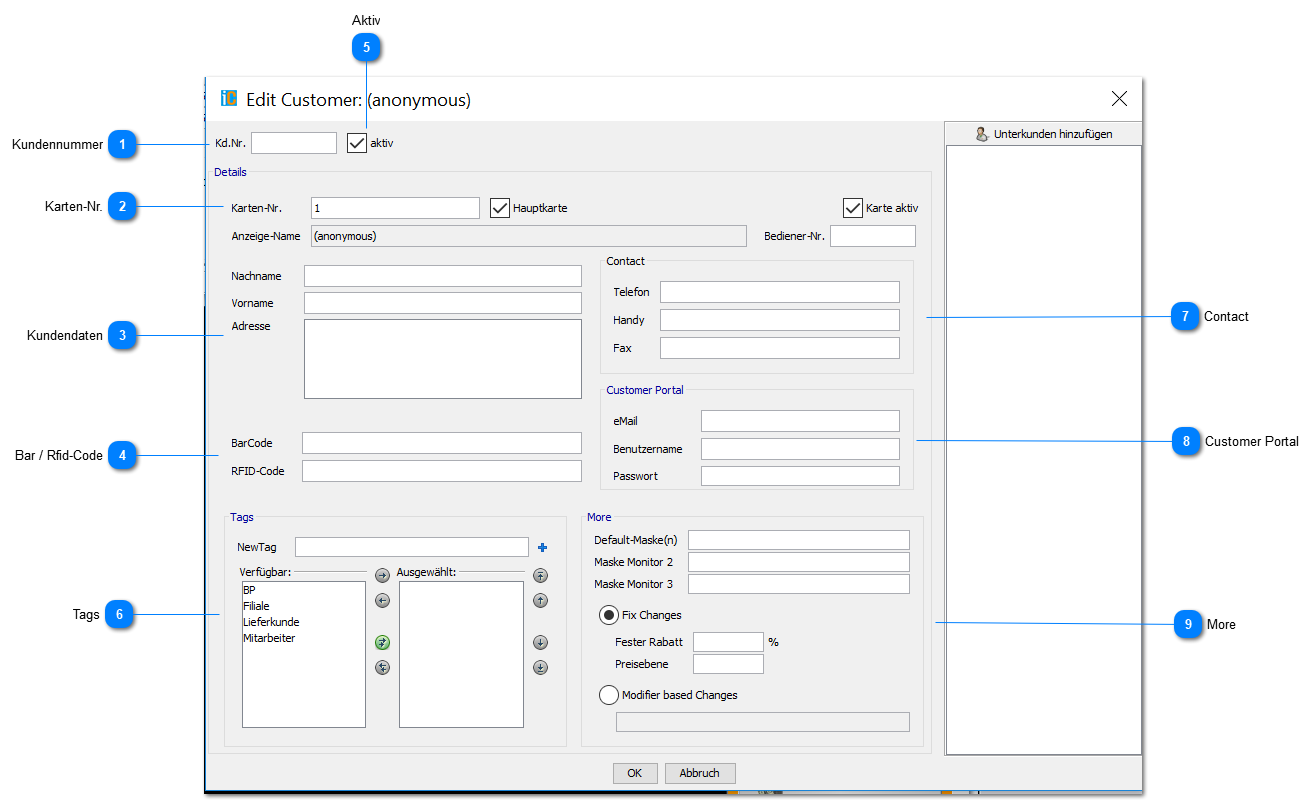Cancel with the Abbruch button
Image resolution: width=1315 pixels, height=803 pixels.
700,773
